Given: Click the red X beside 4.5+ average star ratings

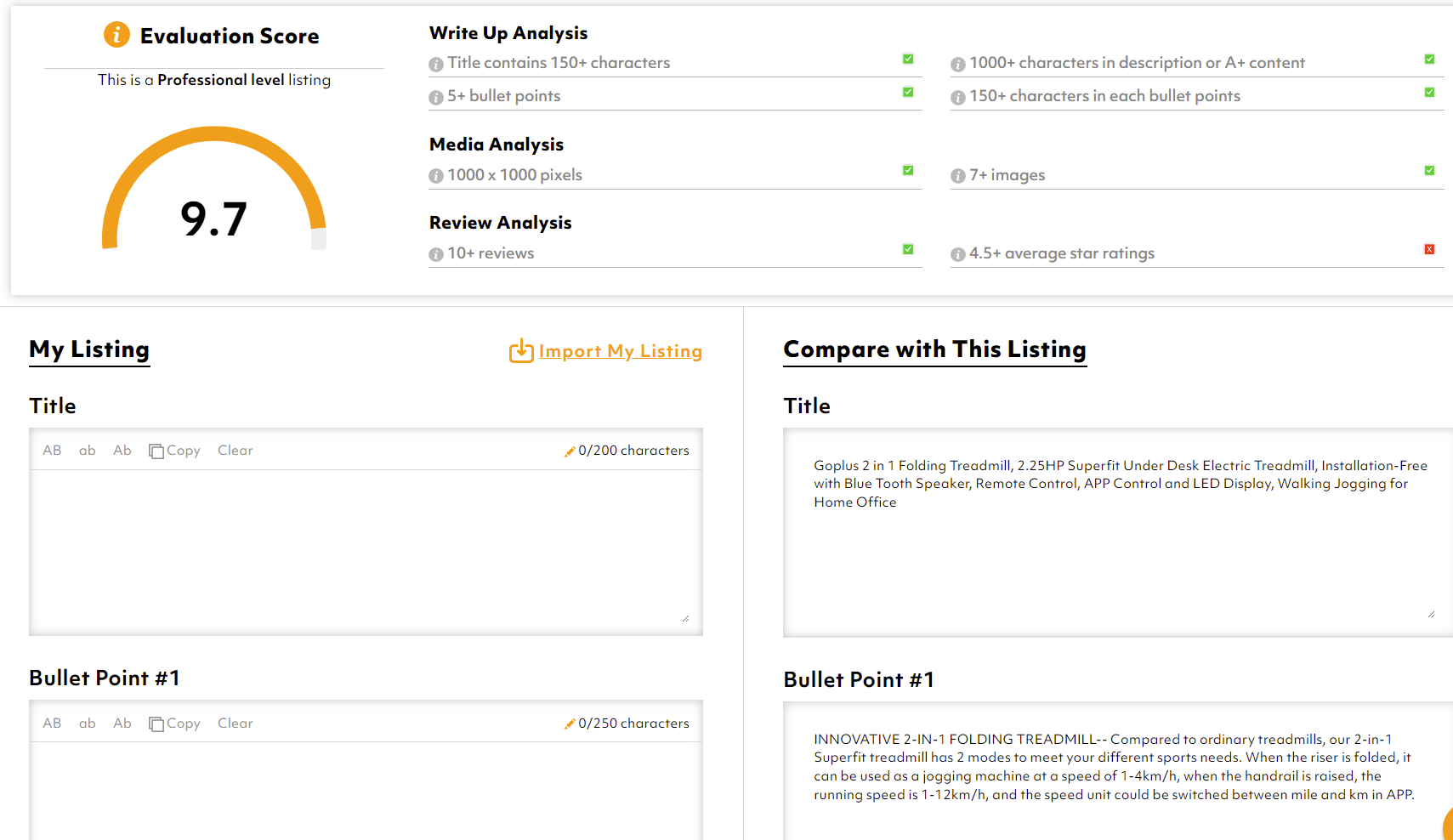Looking at the screenshot, I should [x=1430, y=249].
